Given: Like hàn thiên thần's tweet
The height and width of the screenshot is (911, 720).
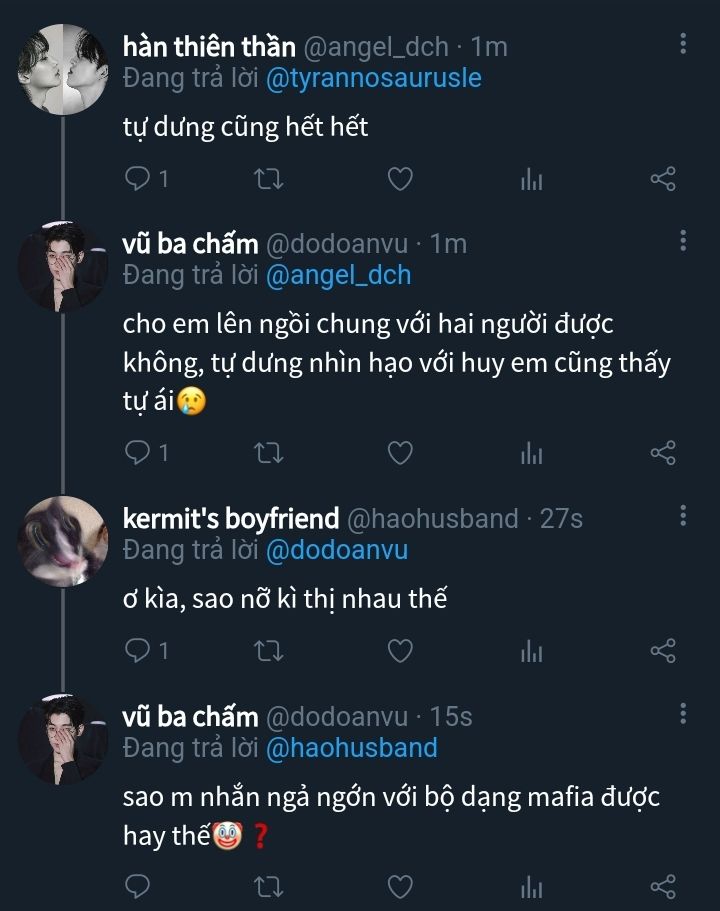Looking at the screenshot, I should [x=400, y=179].
